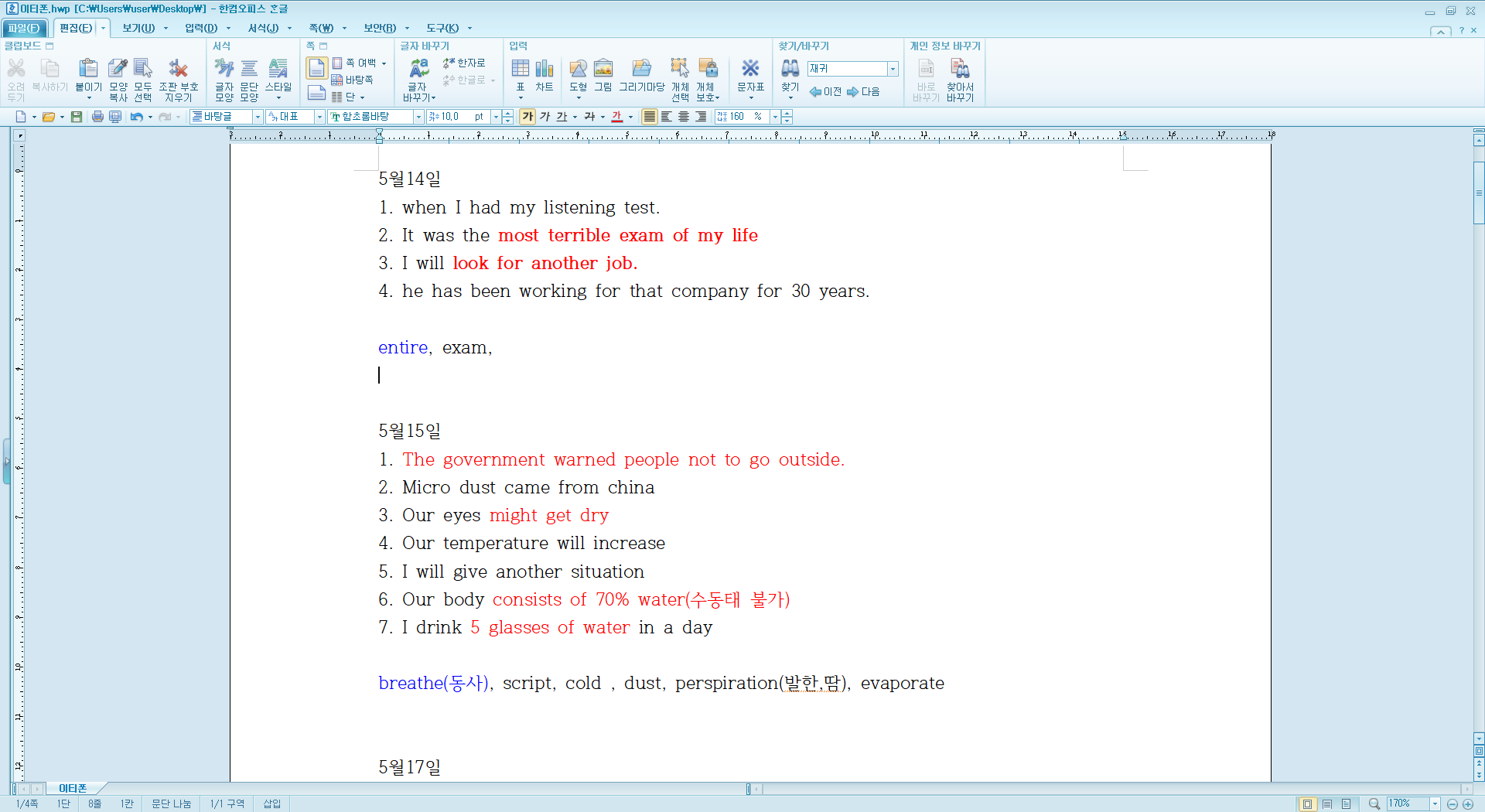1485x812 pixels.
Task: Toggle center paragraph alignment
Action: tap(684, 117)
